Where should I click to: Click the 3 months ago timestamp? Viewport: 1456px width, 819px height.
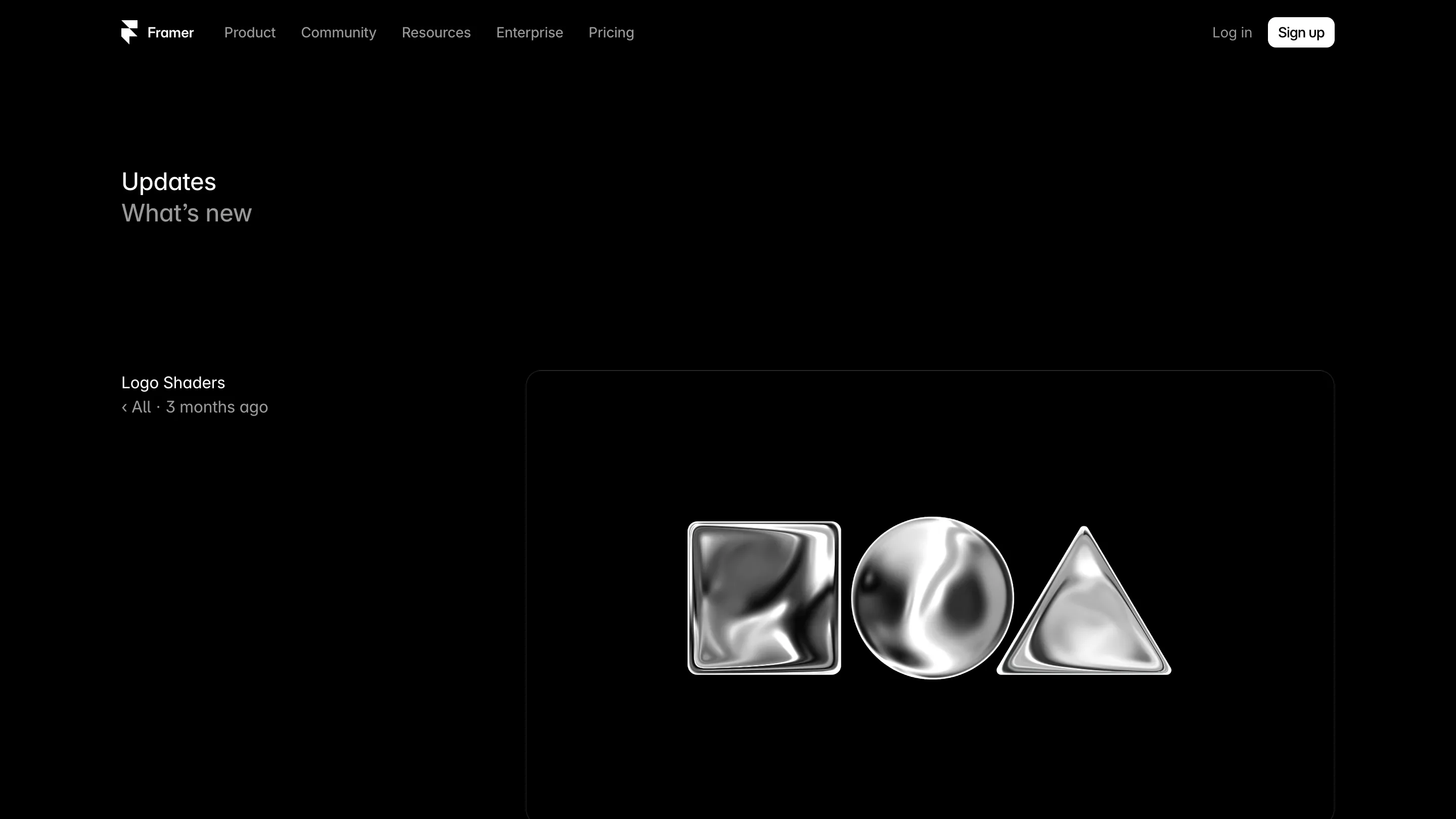217,407
